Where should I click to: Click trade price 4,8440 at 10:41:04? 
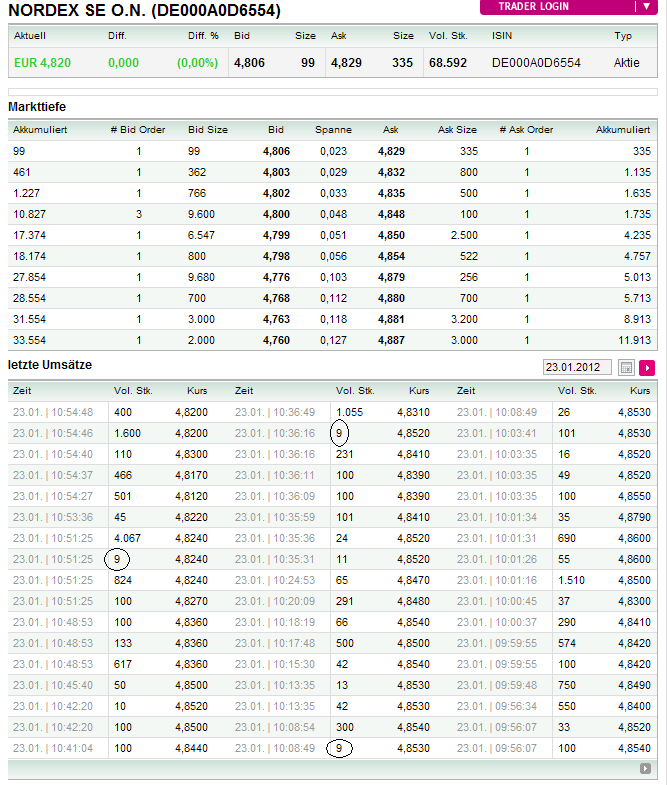pyautogui.click(x=191, y=748)
